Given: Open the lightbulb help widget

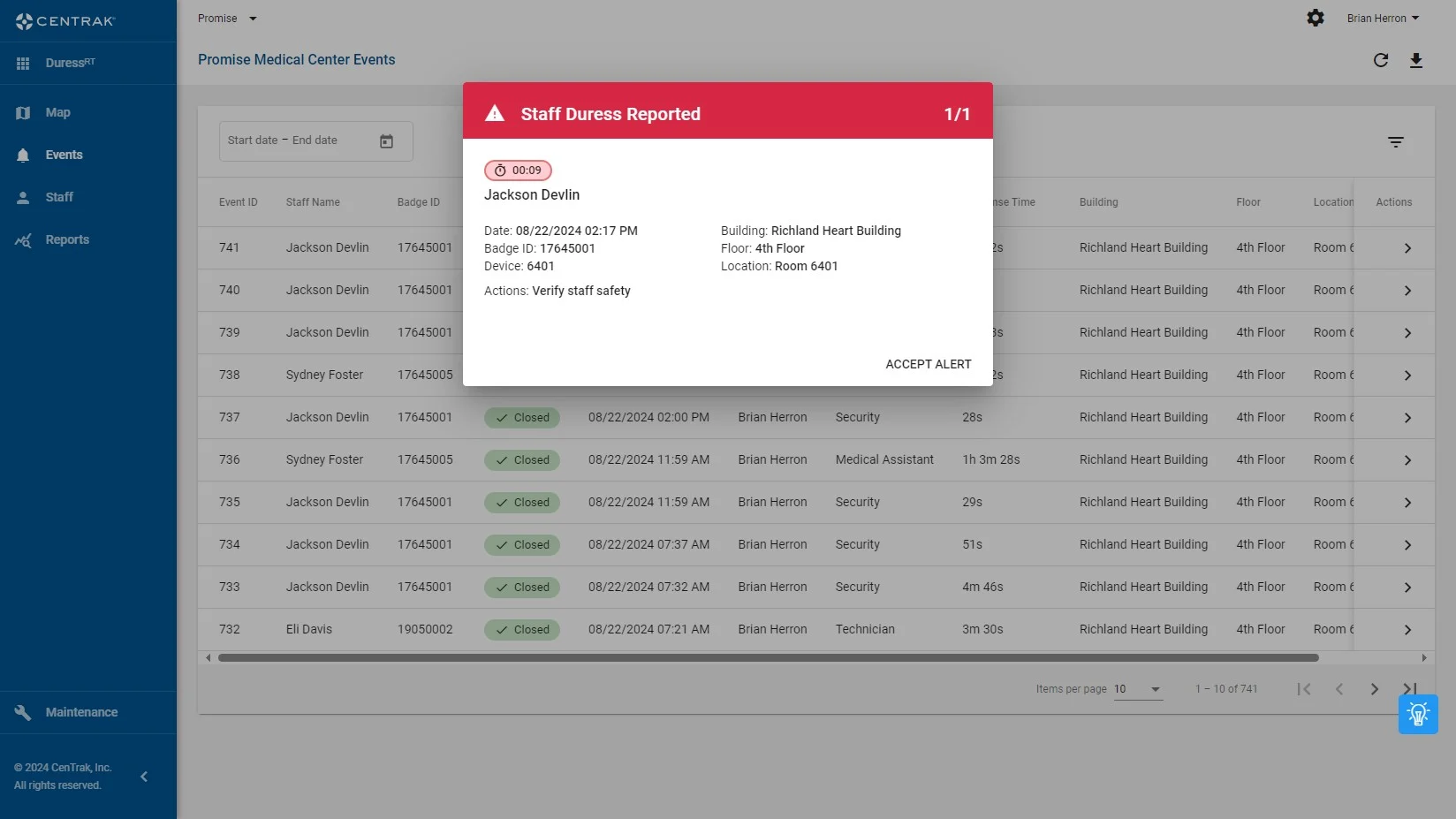Looking at the screenshot, I should [x=1418, y=714].
